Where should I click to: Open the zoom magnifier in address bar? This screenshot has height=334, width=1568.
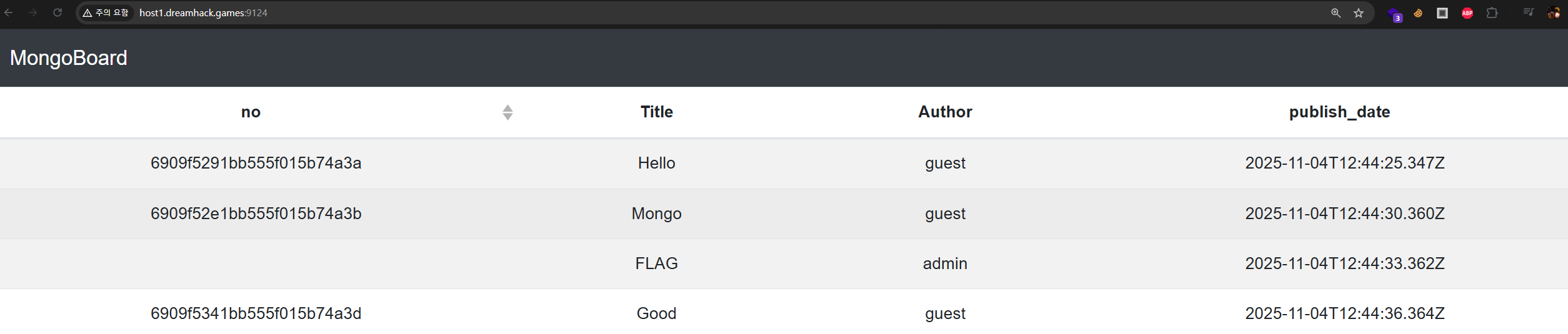point(1336,13)
